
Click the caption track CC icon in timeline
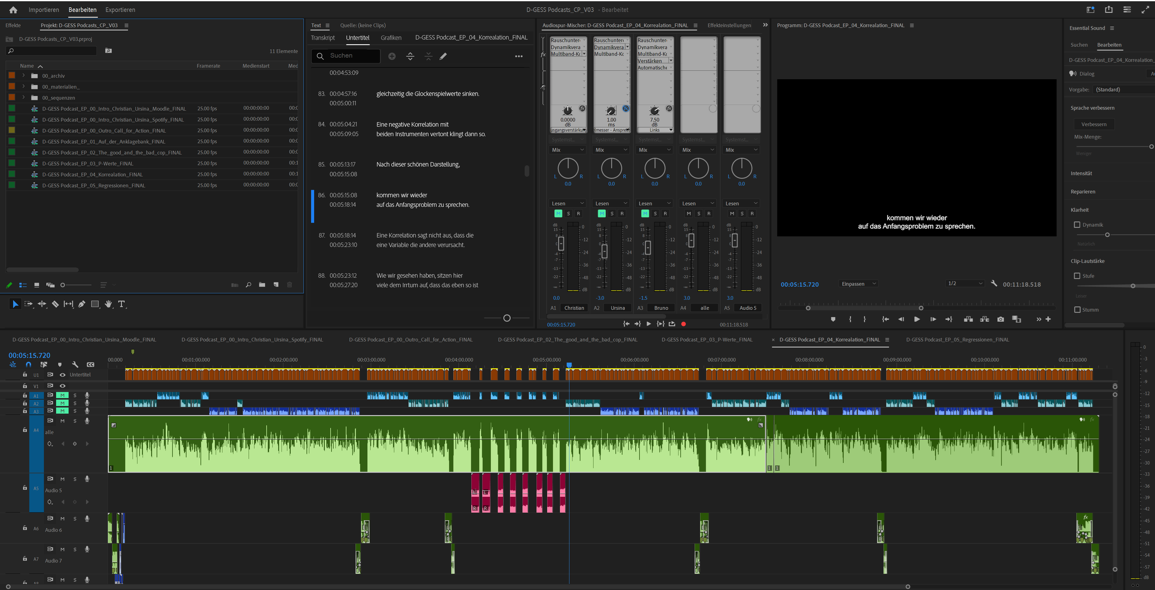pyautogui.click(x=91, y=365)
